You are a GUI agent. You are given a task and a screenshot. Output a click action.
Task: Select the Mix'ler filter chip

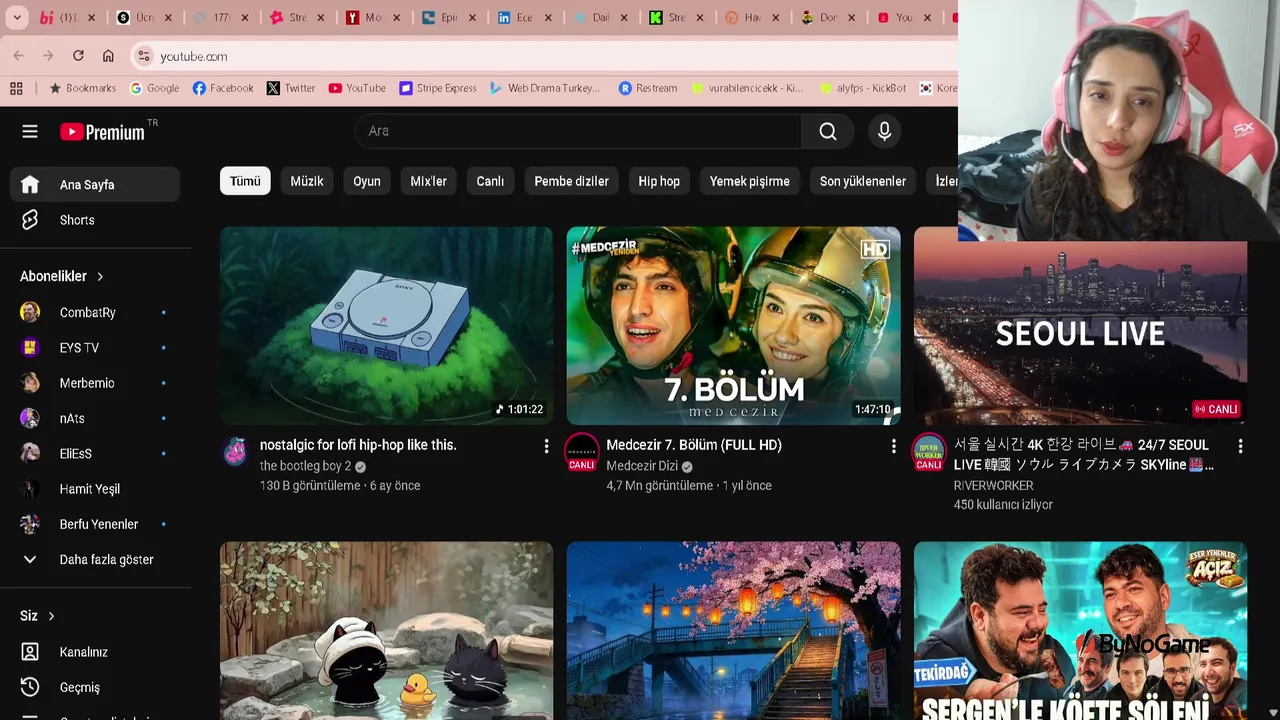click(428, 181)
